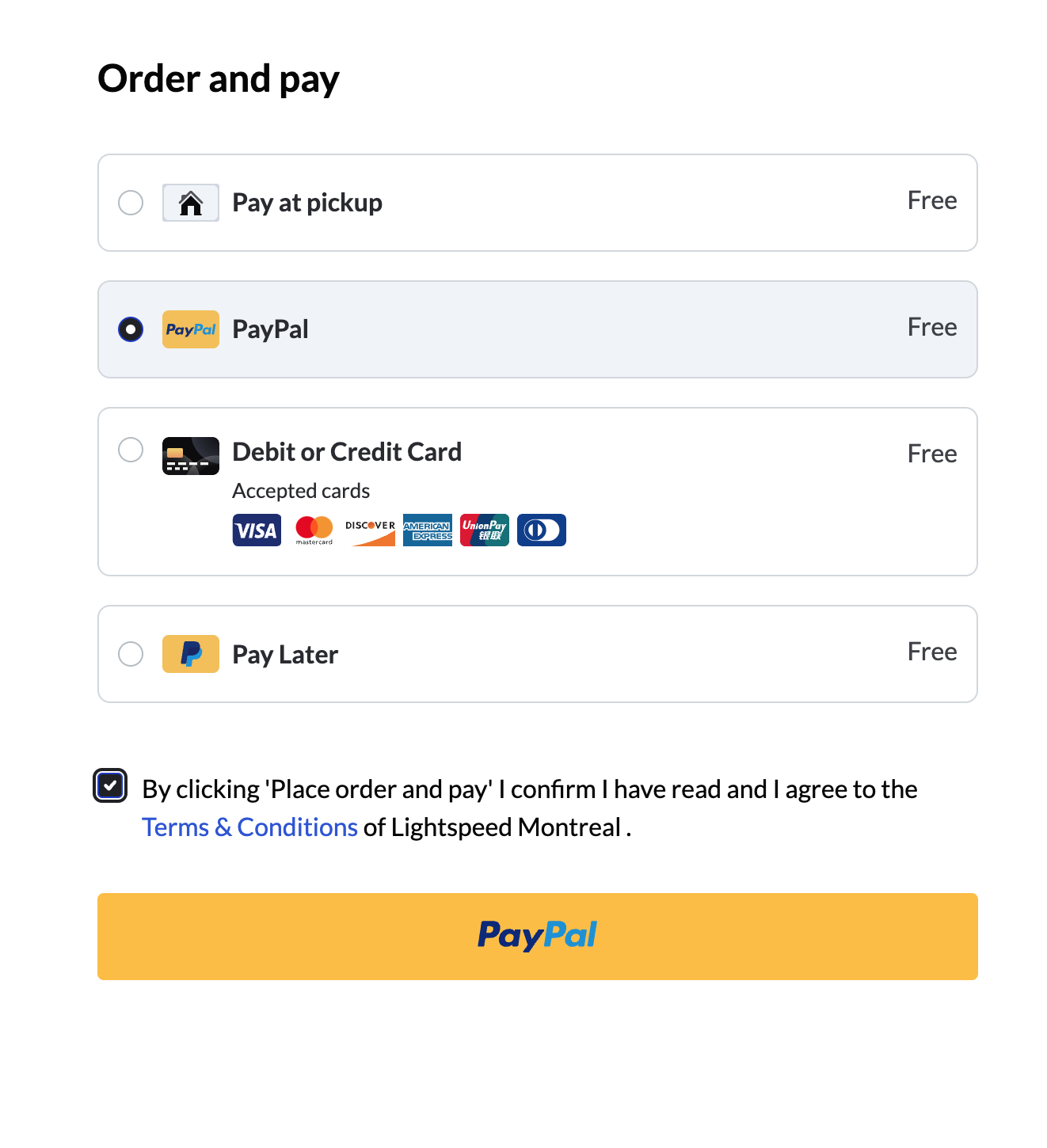This screenshot has width=1047, height=1148.
Task: Click the Free label next to Pay at pickup
Action: 932,200
